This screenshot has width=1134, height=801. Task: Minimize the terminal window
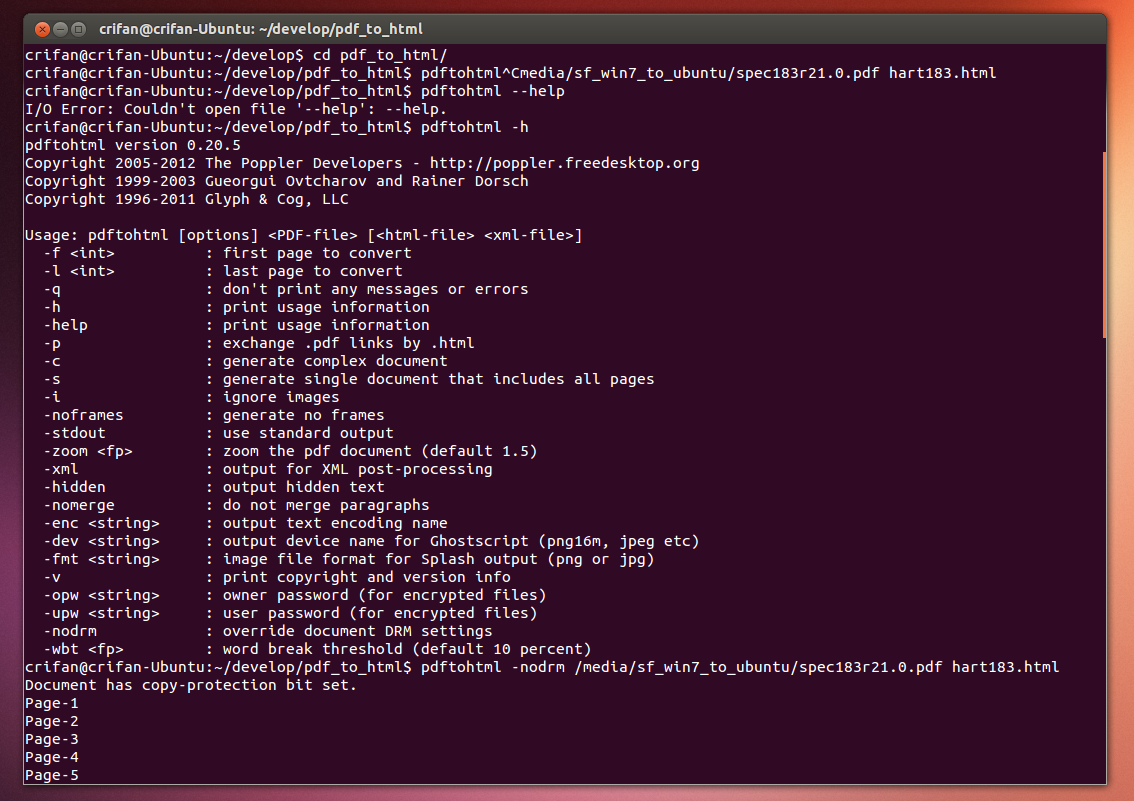60,29
